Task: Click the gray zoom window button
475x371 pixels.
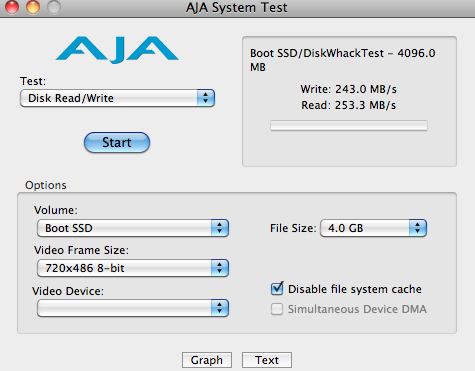Action: click(54, 7)
